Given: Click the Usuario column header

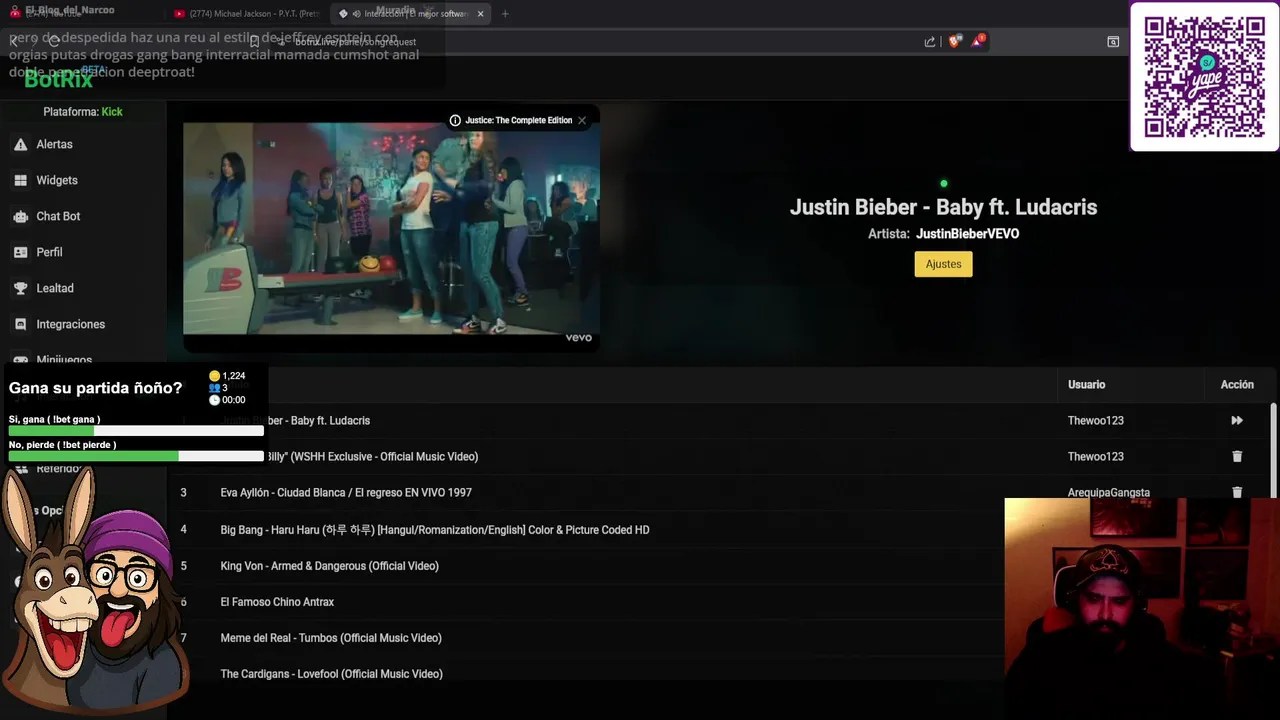Looking at the screenshot, I should (x=1086, y=385).
